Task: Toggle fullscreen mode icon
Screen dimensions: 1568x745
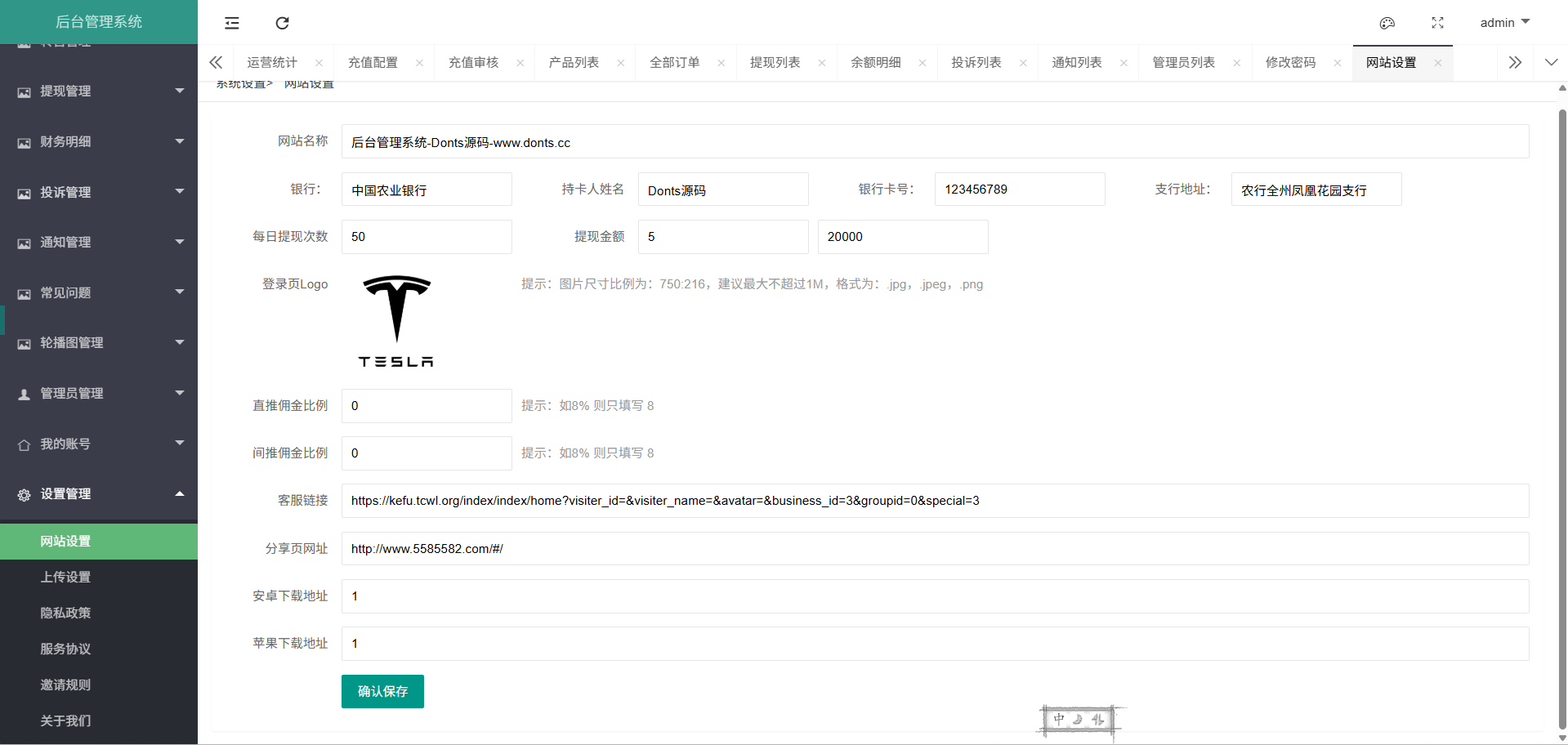Action: (x=1437, y=23)
